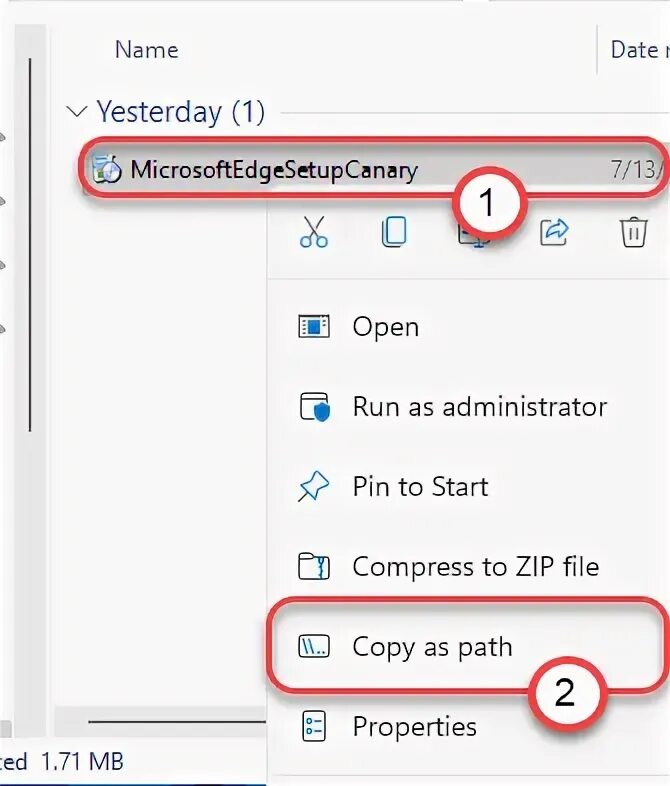670x786 pixels.
Task: Click the MicrosoftEdgeSetupCanary file icon
Action: tap(107, 170)
